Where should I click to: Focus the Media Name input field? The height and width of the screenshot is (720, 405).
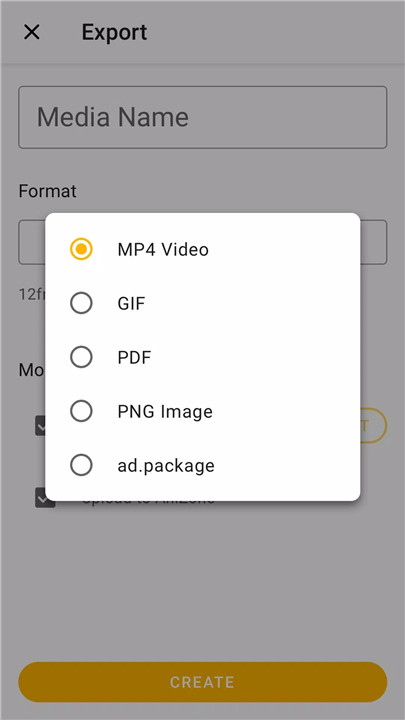tap(202, 117)
